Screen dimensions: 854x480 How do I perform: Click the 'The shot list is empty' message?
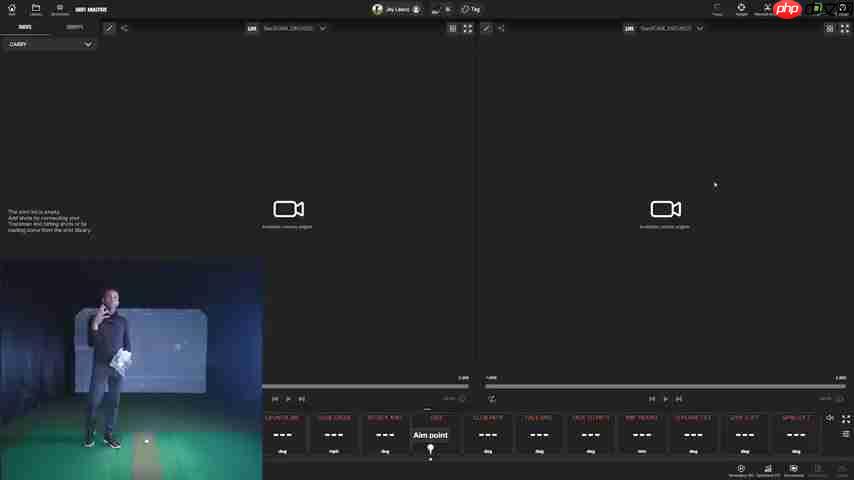coord(49,221)
